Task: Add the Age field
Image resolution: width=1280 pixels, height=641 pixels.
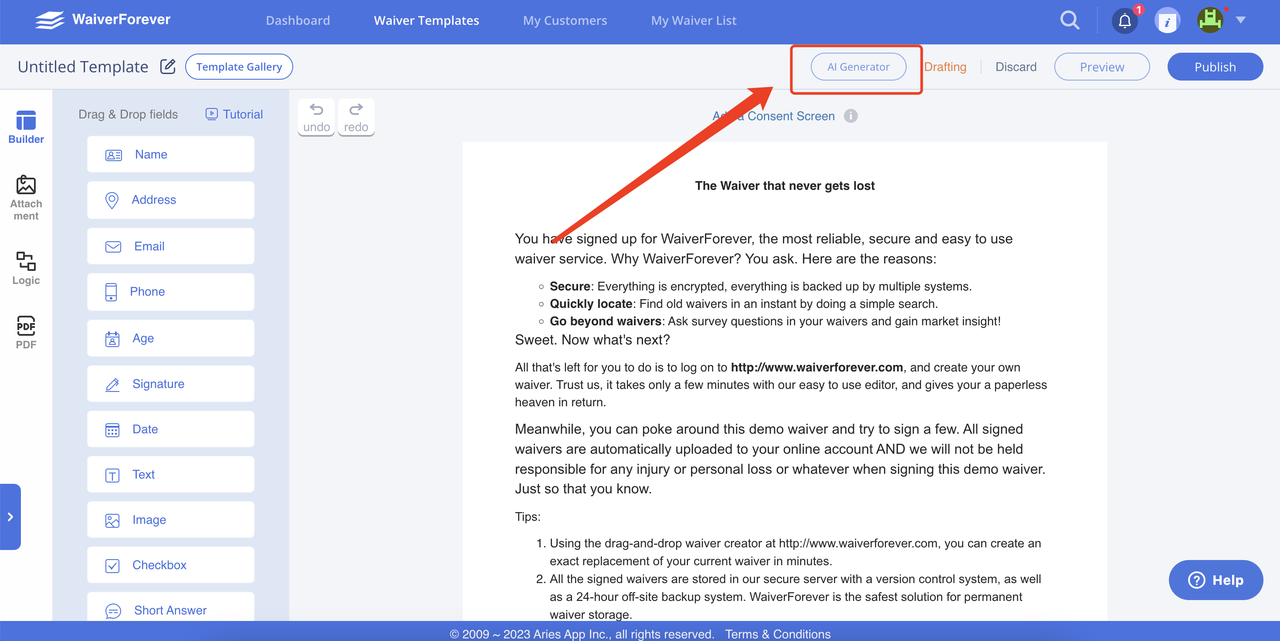Action: click(170, 338)
